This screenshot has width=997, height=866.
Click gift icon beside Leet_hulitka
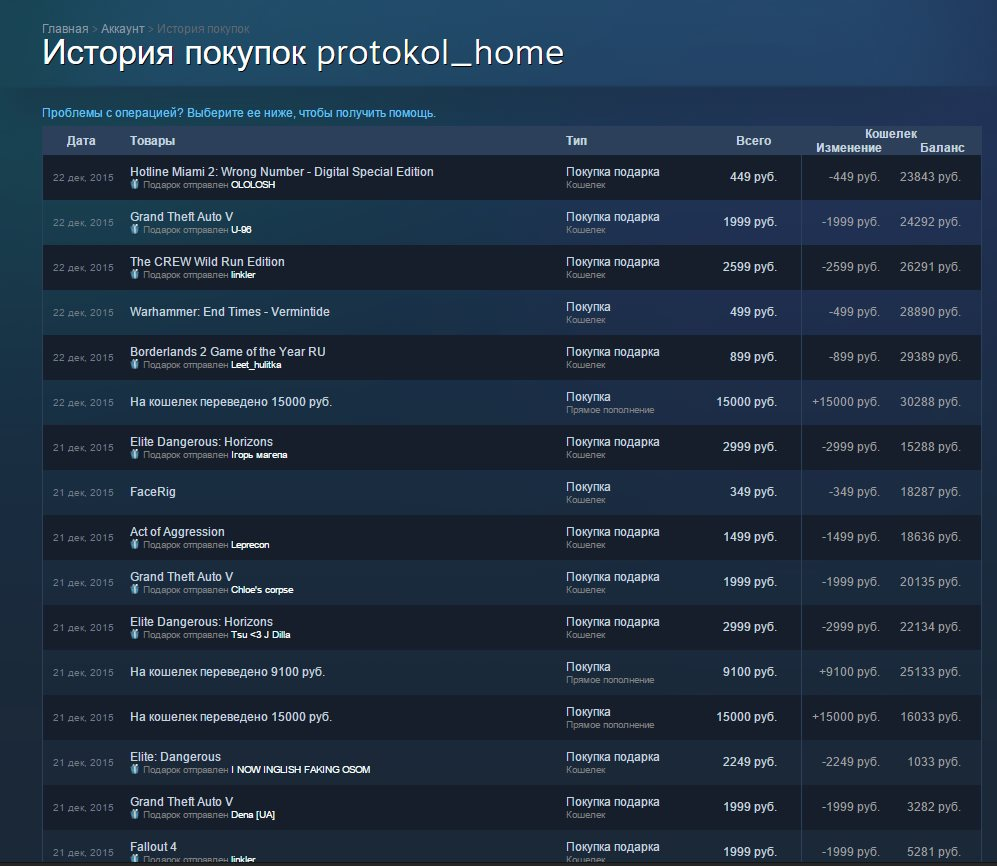click(134, 364)
